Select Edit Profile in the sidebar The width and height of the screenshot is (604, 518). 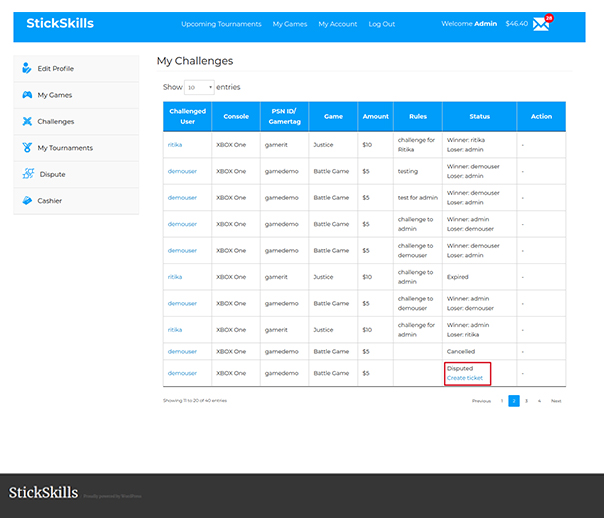click(55, 69)
